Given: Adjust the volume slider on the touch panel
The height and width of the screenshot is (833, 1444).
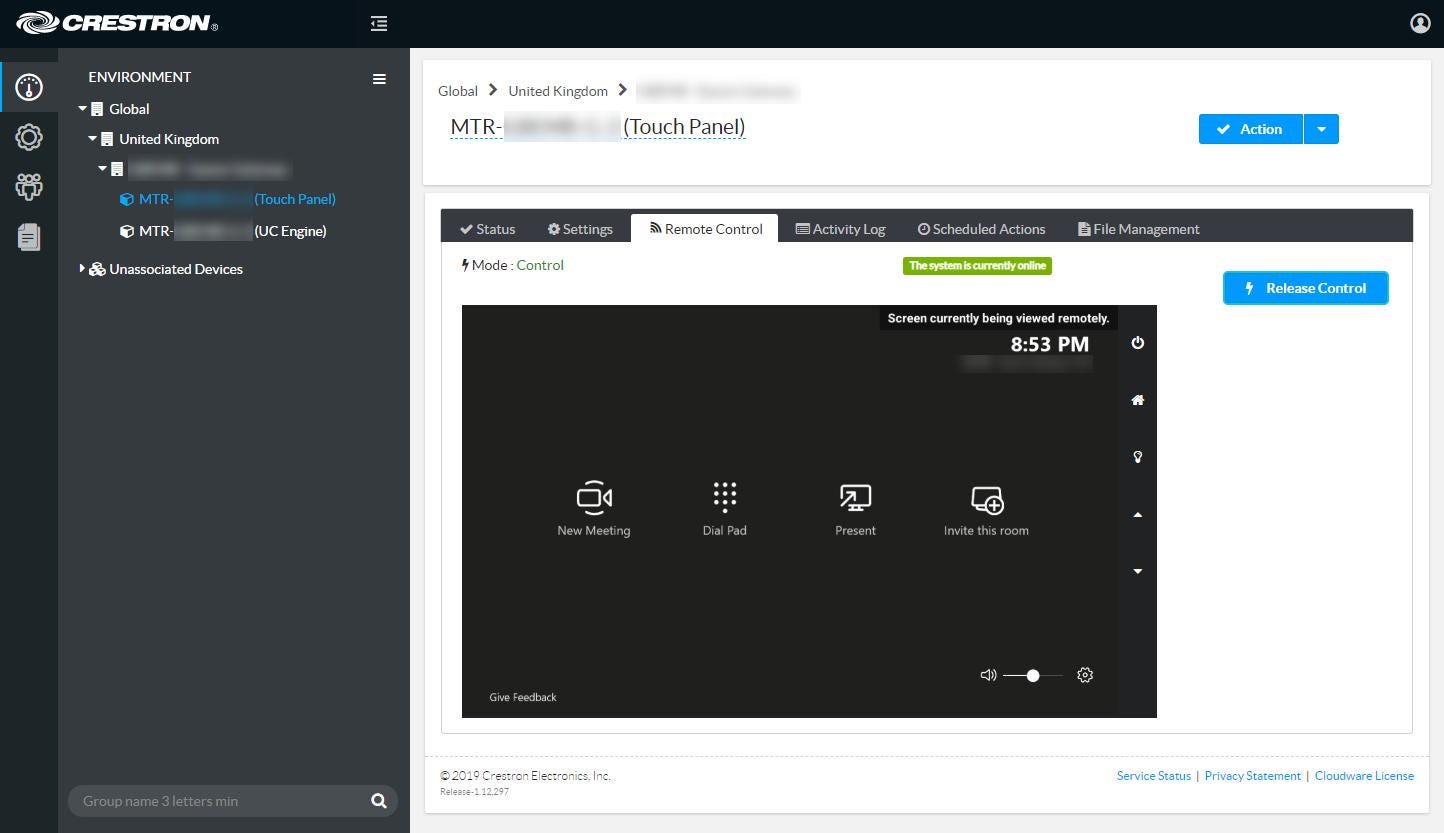Looking at the screenshot, I should [1033, 676].
